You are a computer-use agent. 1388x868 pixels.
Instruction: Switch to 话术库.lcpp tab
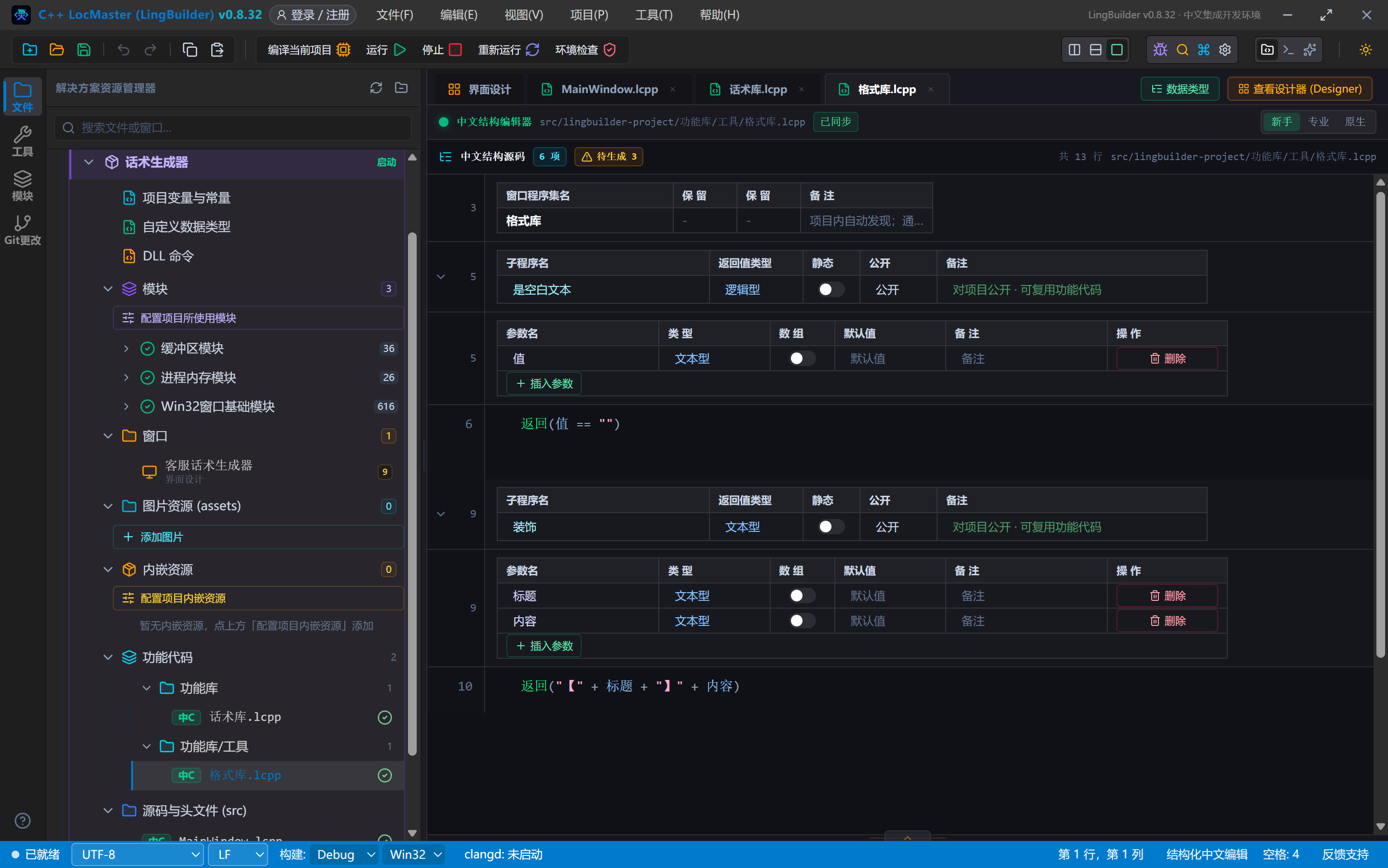758,89
